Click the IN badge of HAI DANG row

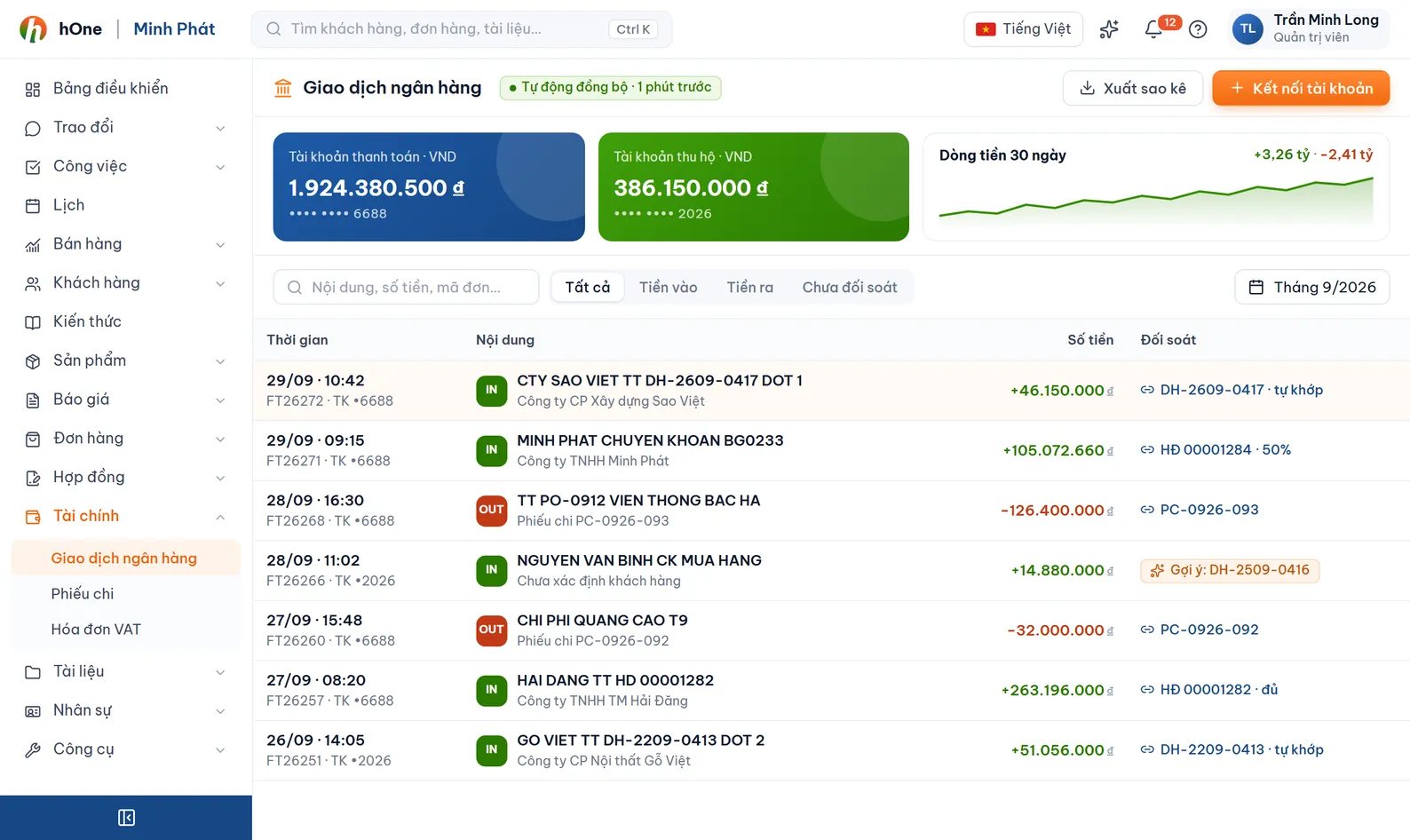tap(492, 690)
